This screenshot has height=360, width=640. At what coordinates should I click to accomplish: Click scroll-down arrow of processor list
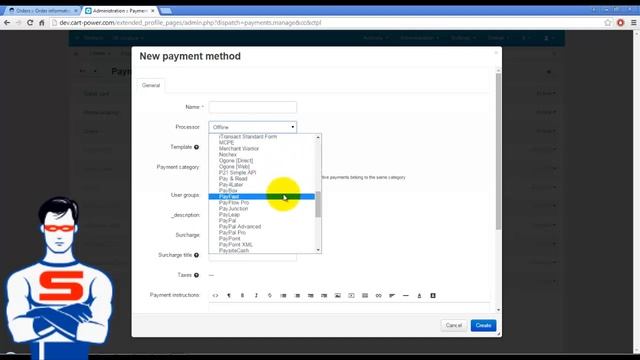[318, 250]
